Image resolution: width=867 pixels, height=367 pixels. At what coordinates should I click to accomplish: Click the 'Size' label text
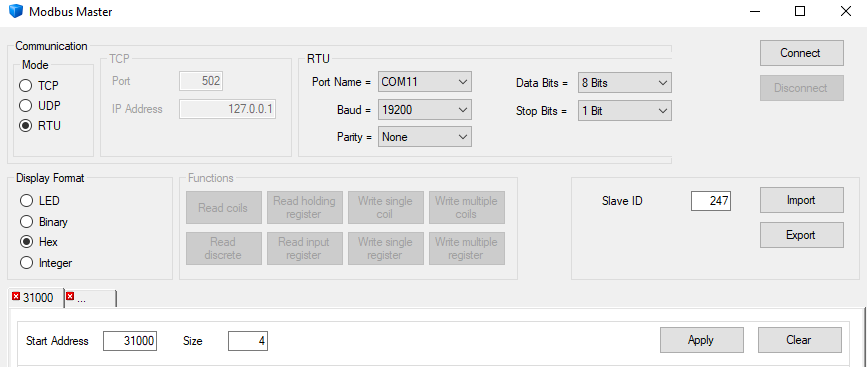tap(192, 341)
